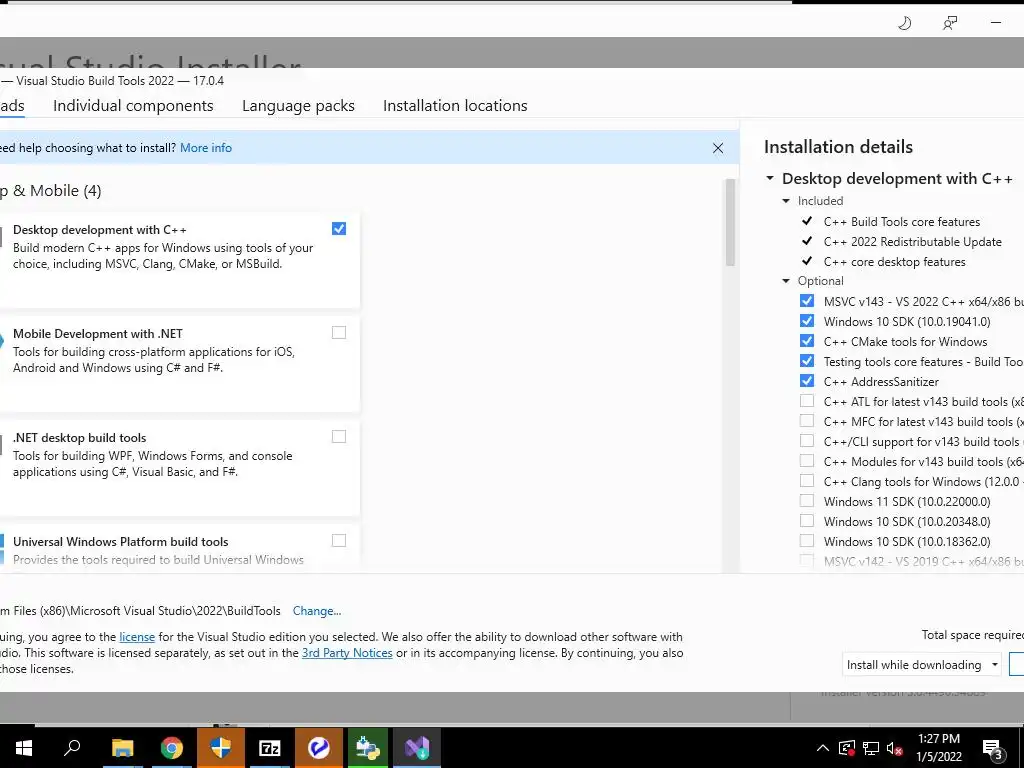1024x768 pixels.
Task: Click C++ 2022 Redistributable Update text
Action: 912,242
